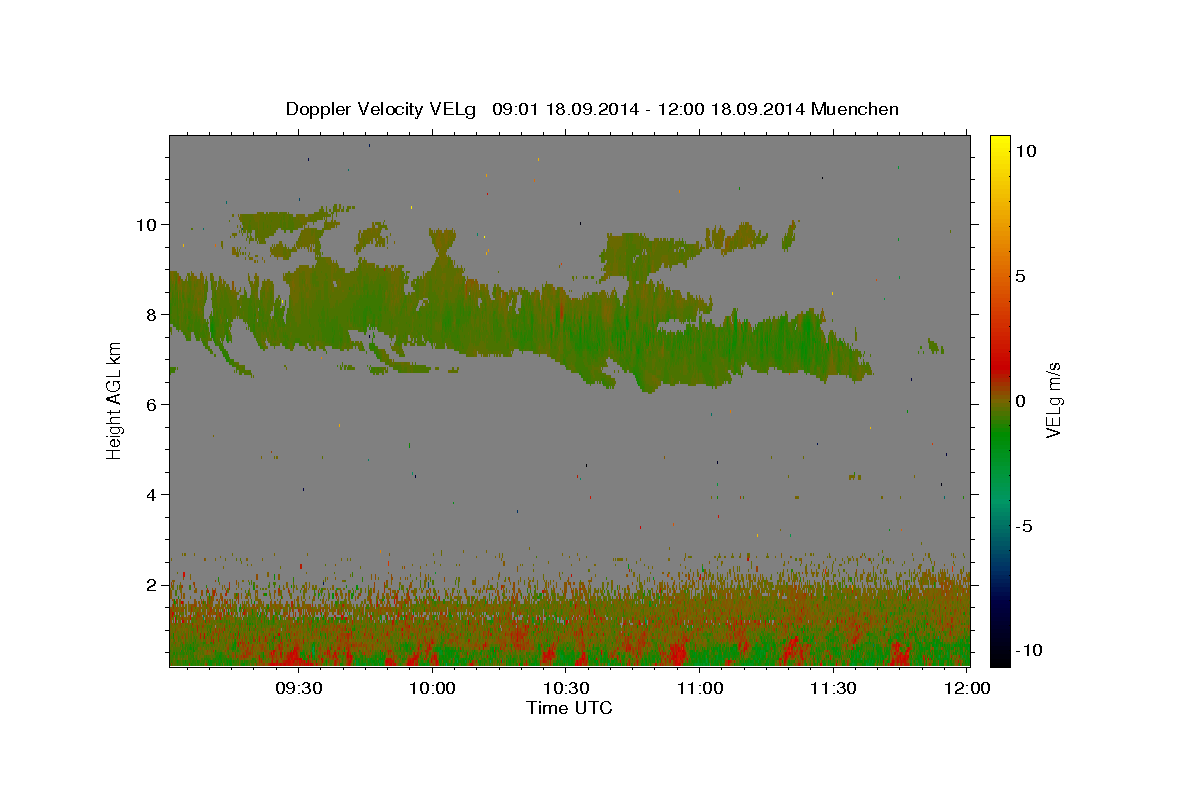Image resolution: width=1200 pixels, height=800 pixels.
Task: Click the colorbar label '0'
Action: click(1021, 401)
